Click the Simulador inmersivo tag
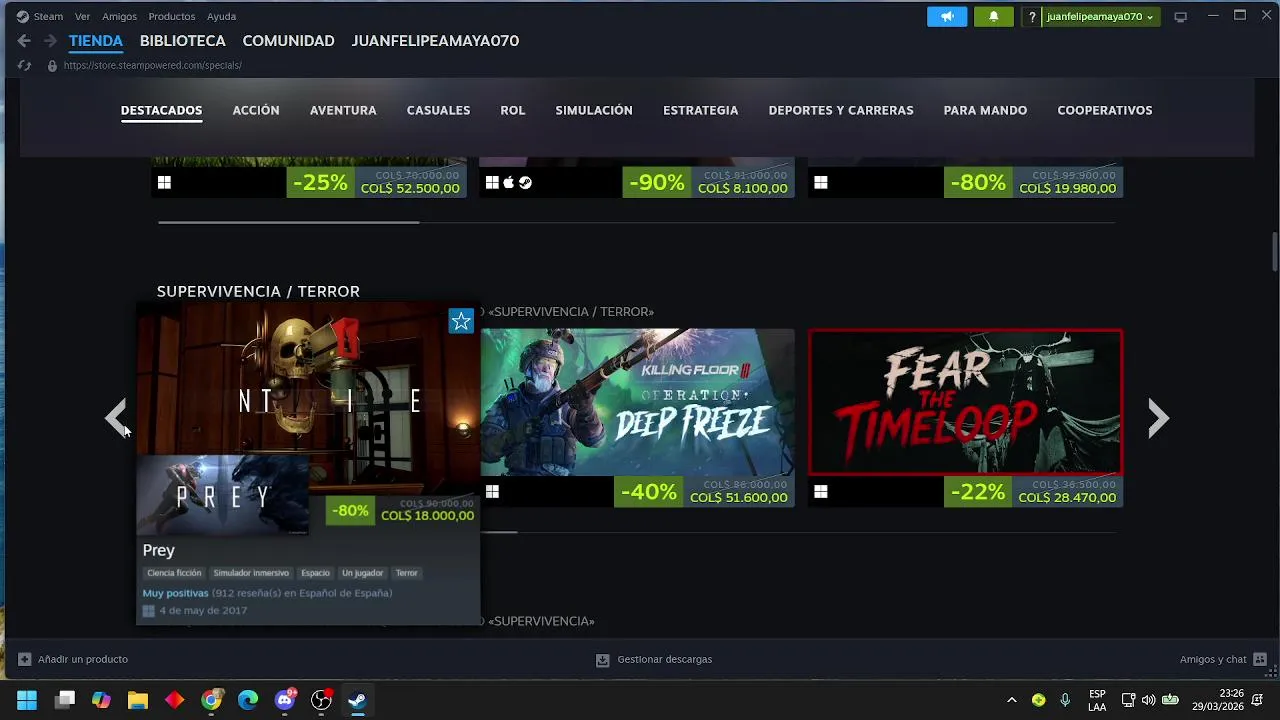 (x=251, y=573)
